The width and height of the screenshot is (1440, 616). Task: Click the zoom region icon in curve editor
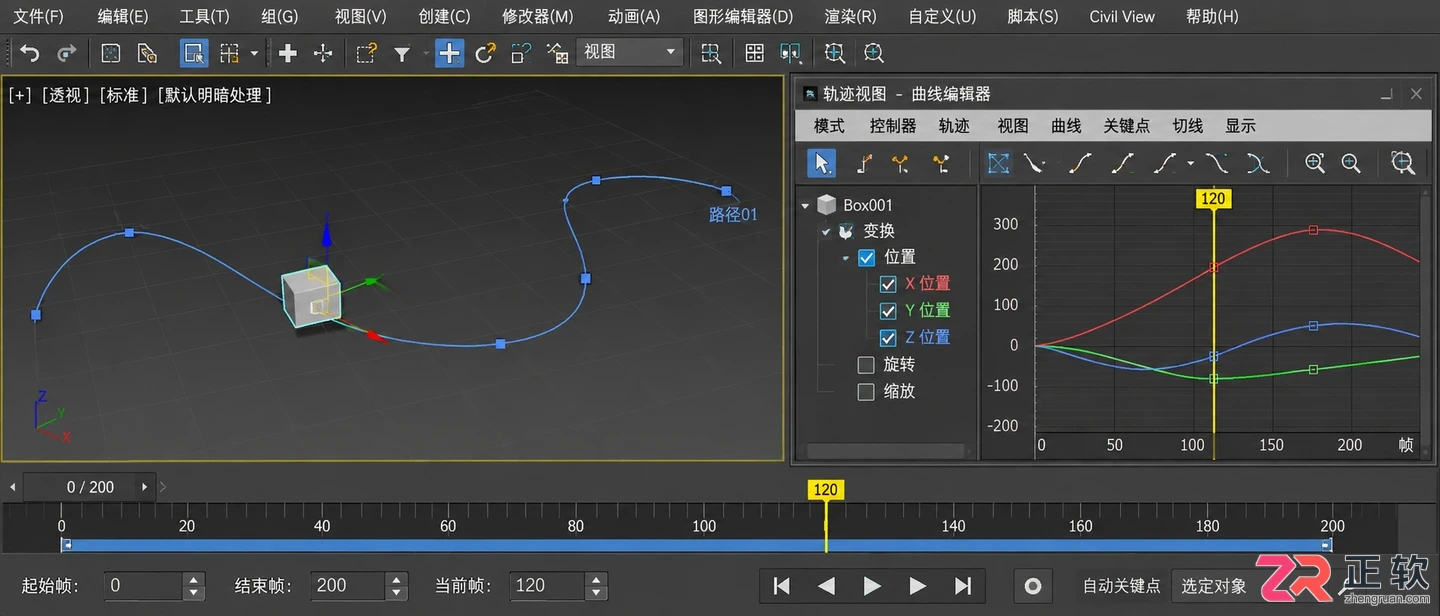1403,163
